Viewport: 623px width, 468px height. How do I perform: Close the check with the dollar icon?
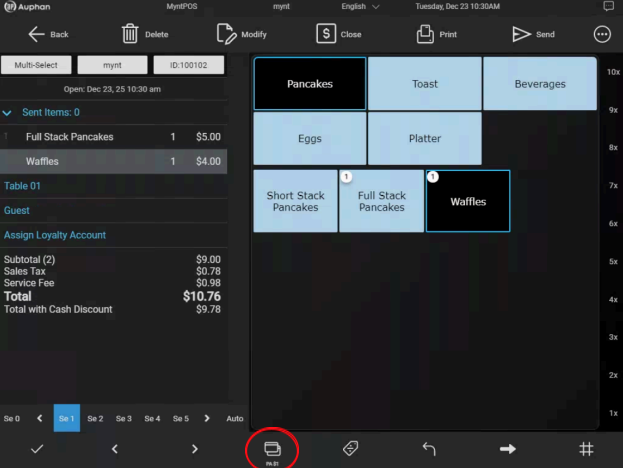pos(339,34)
